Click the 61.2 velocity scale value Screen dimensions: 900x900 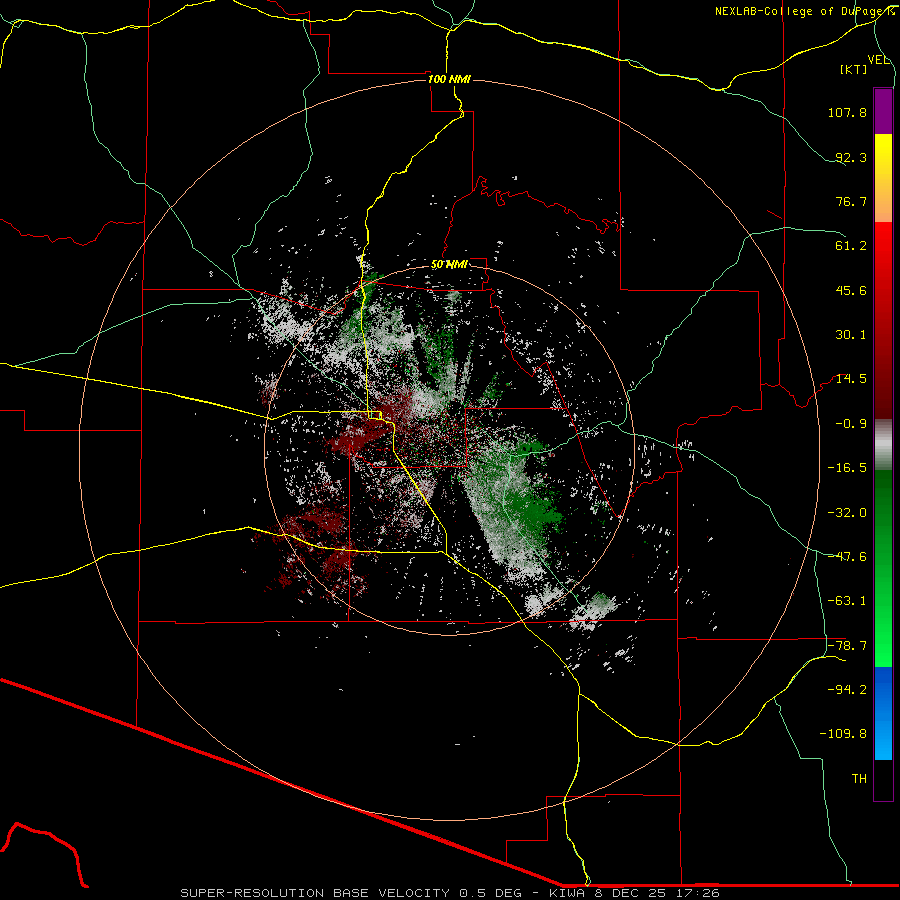851,246
